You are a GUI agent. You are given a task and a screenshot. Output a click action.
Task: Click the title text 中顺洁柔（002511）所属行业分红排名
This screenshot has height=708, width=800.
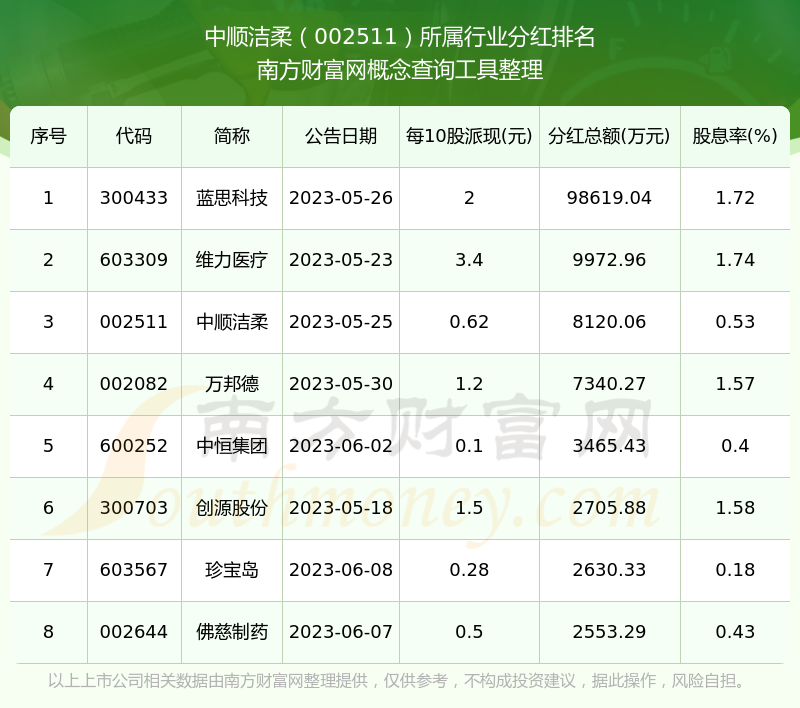coord(400,38)
